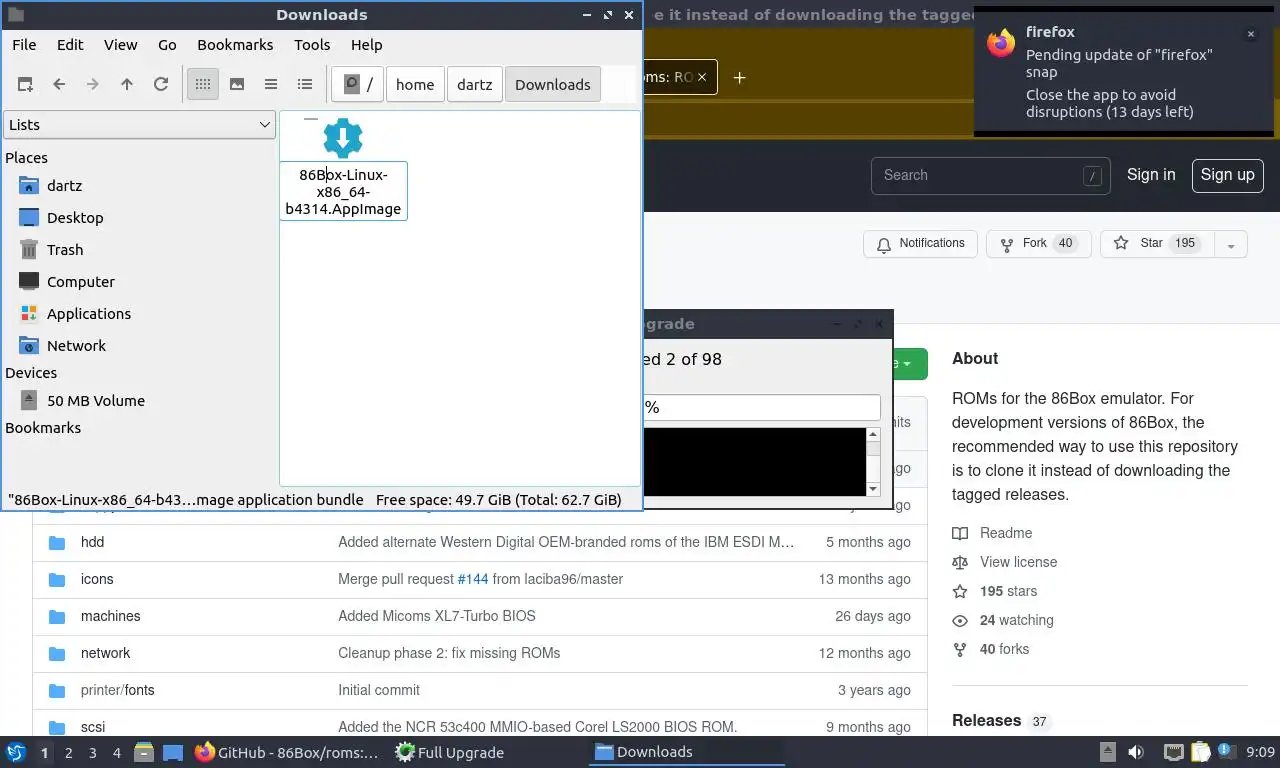
Task: Focus the GitHub Search field
Action: coord(990,175)
